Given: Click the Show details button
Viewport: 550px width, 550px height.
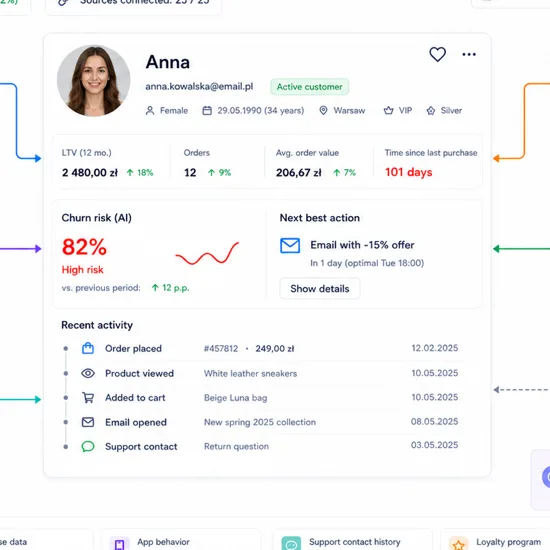Looking at the screenshot, I should [320, 289].
